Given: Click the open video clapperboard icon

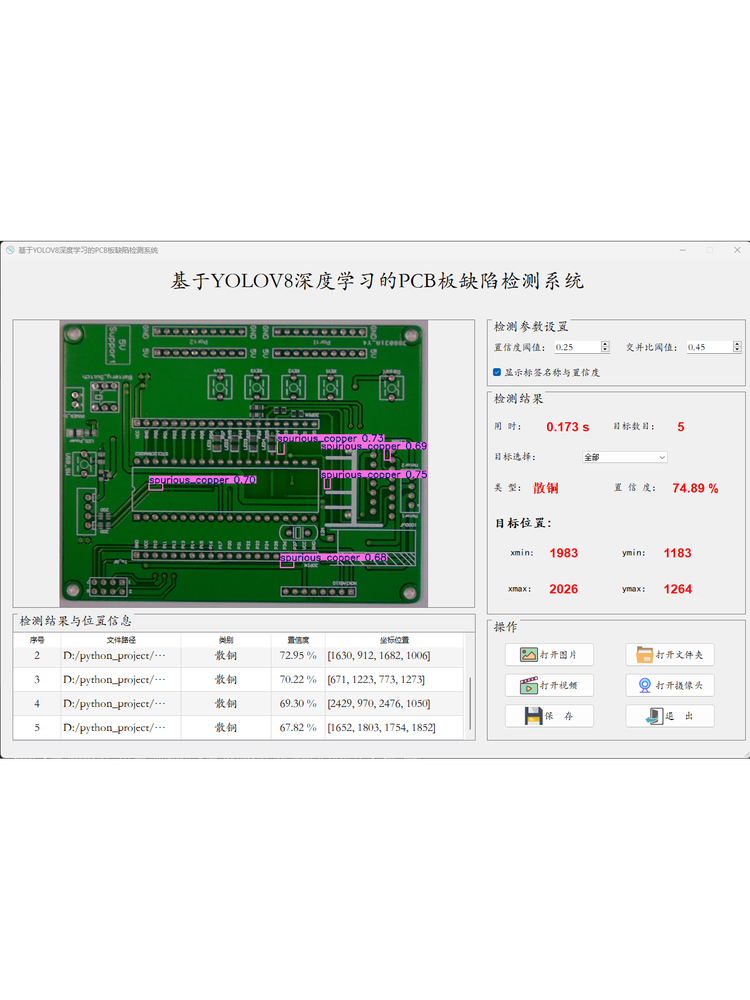Looking at the screenshot, I should tap(528, 685).
